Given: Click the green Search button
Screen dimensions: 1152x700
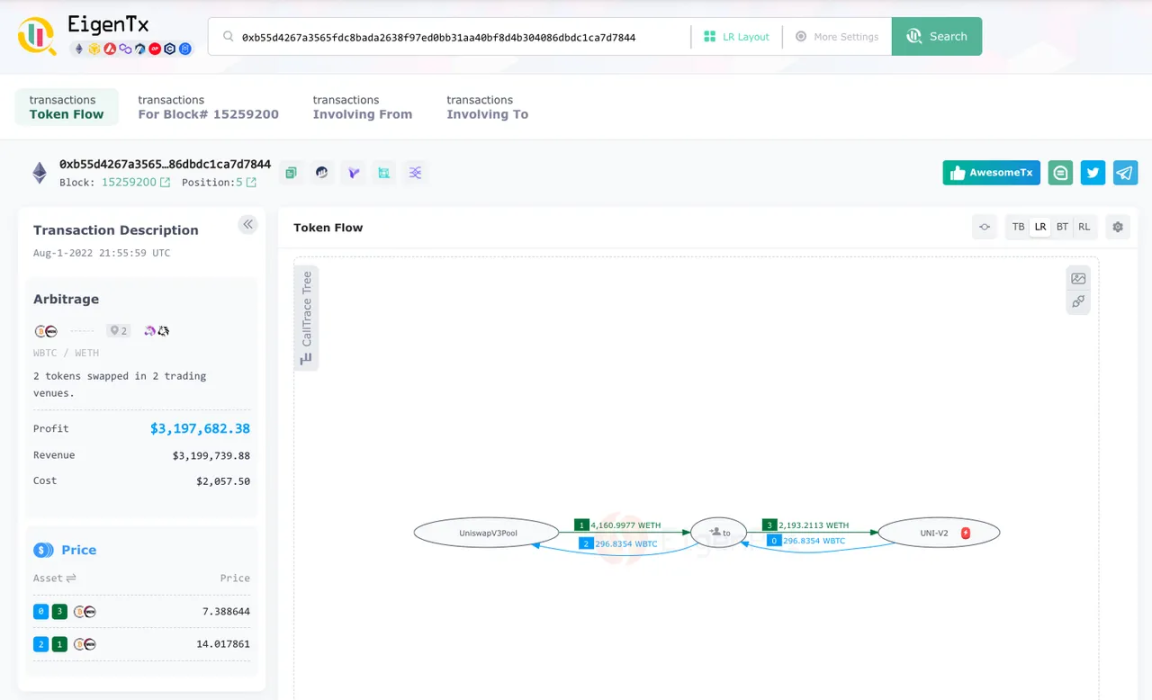Looking at the screenshot, I should click(937, 37).
